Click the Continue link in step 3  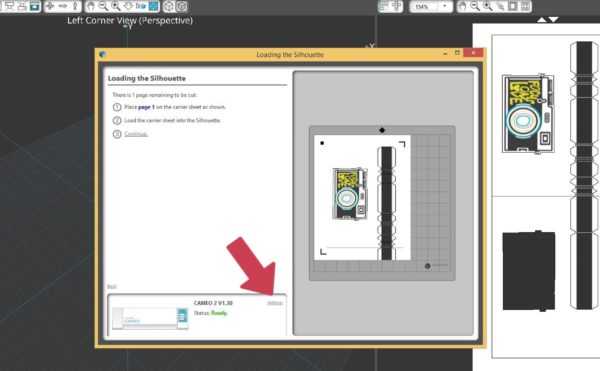(136, 134)
